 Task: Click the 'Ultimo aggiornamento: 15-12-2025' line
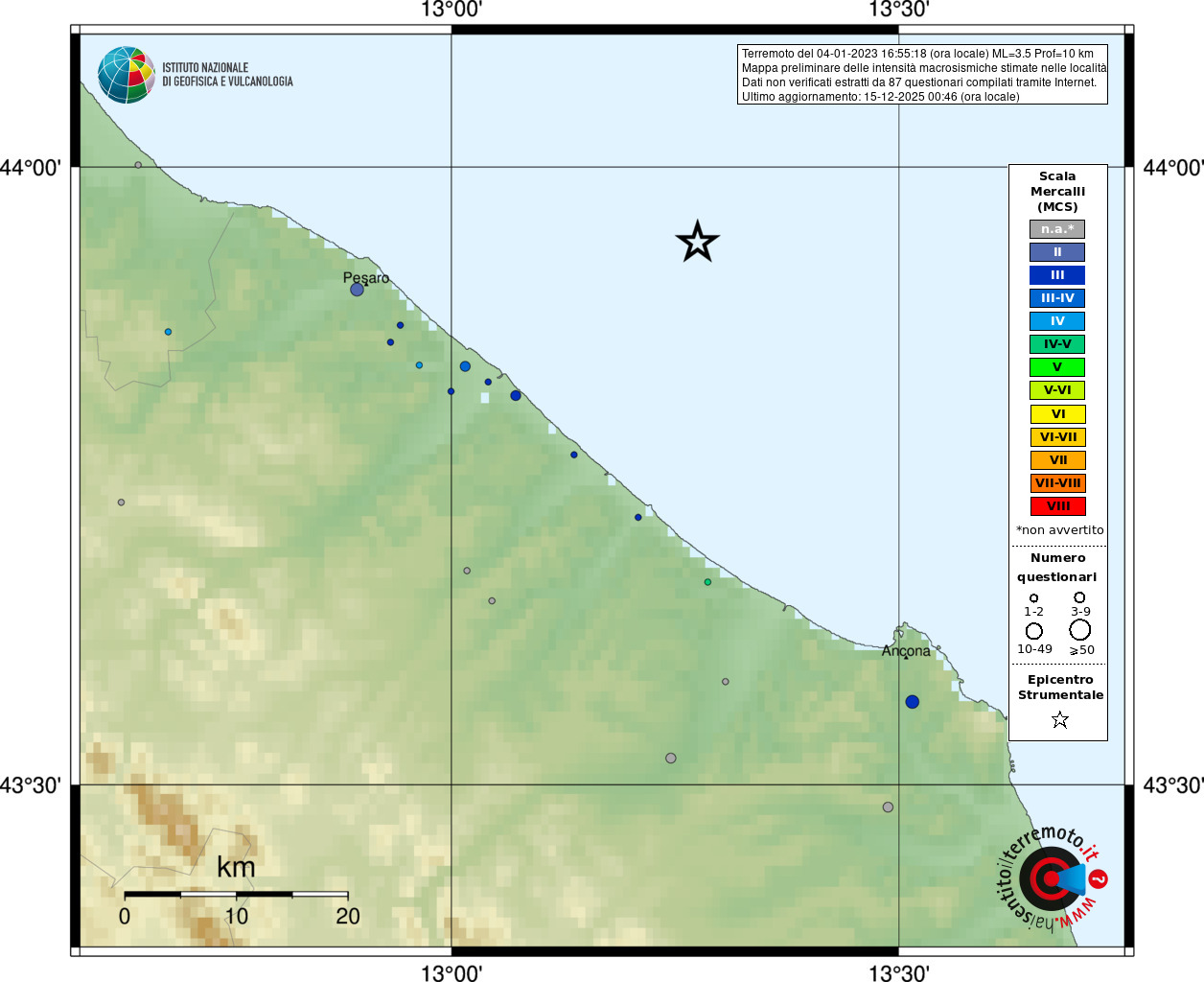tap(881, 97)
